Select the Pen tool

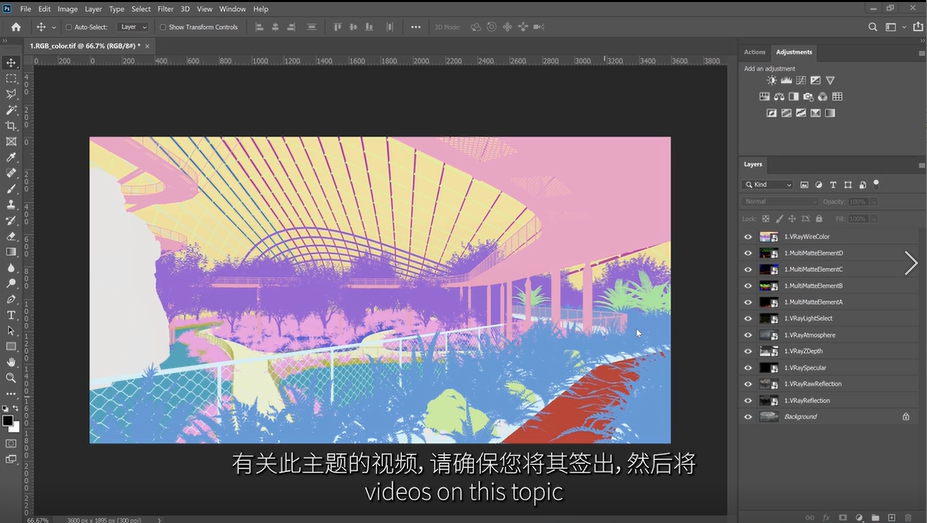tap(11, 299)
